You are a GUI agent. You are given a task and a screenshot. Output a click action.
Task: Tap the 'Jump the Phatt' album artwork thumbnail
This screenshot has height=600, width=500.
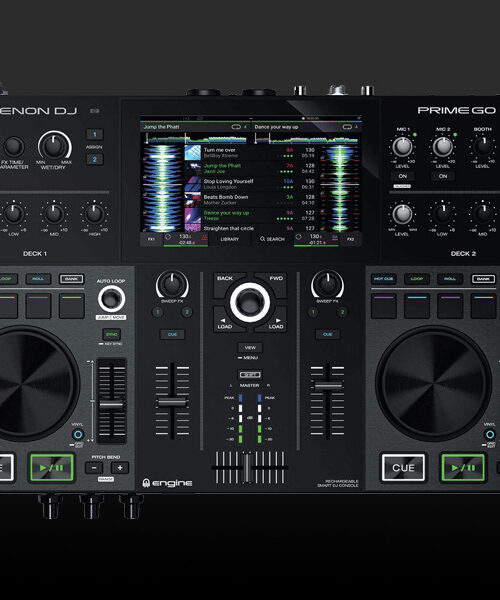click(192, 168)
